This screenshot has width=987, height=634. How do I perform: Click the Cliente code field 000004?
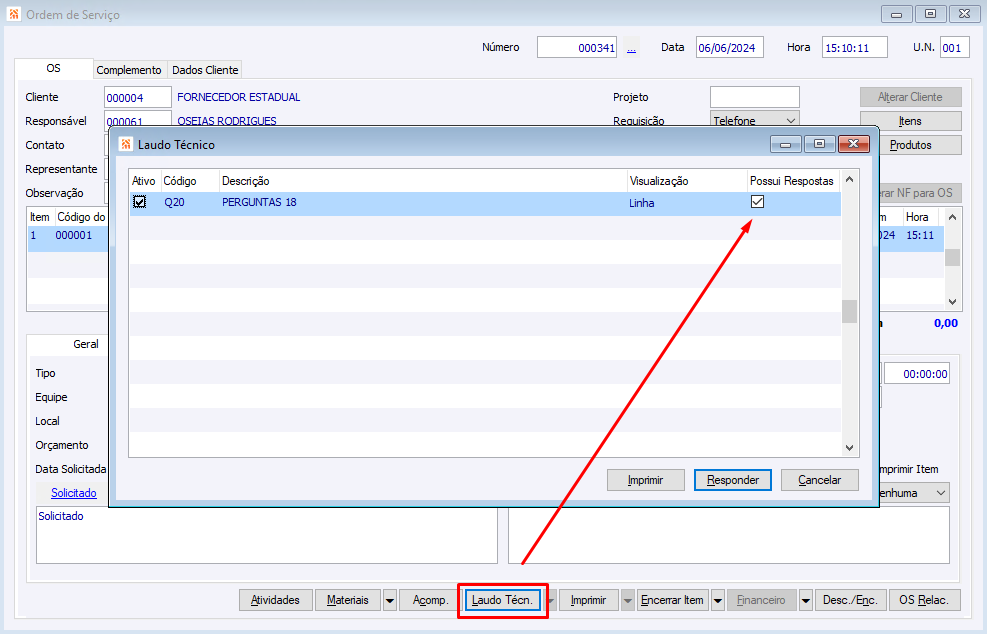click(x=137, y=97)
